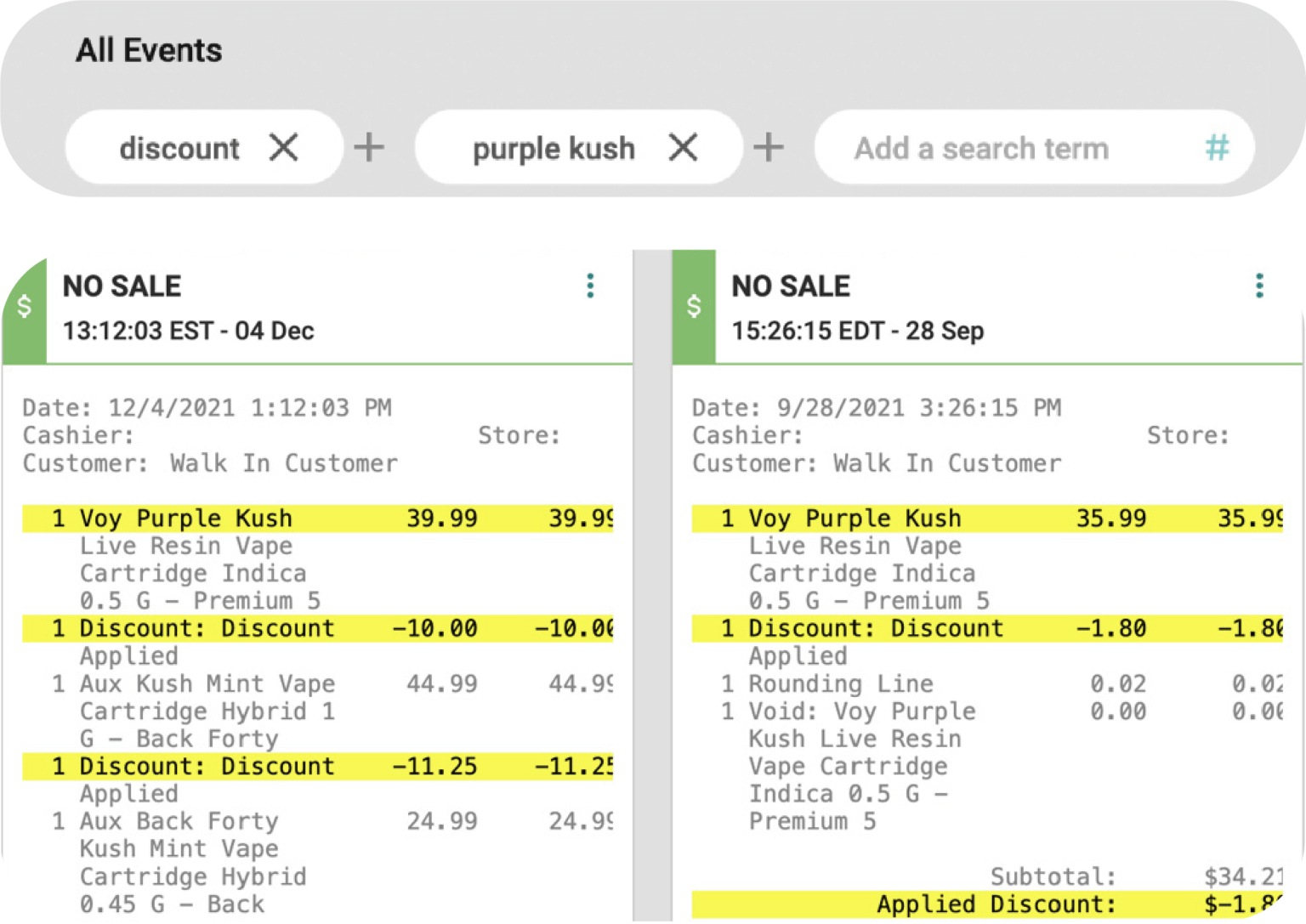Screen dimensions: 1306x924
Task: Remove the "discount" search term with its X
Action: click(x=284, y=148)
